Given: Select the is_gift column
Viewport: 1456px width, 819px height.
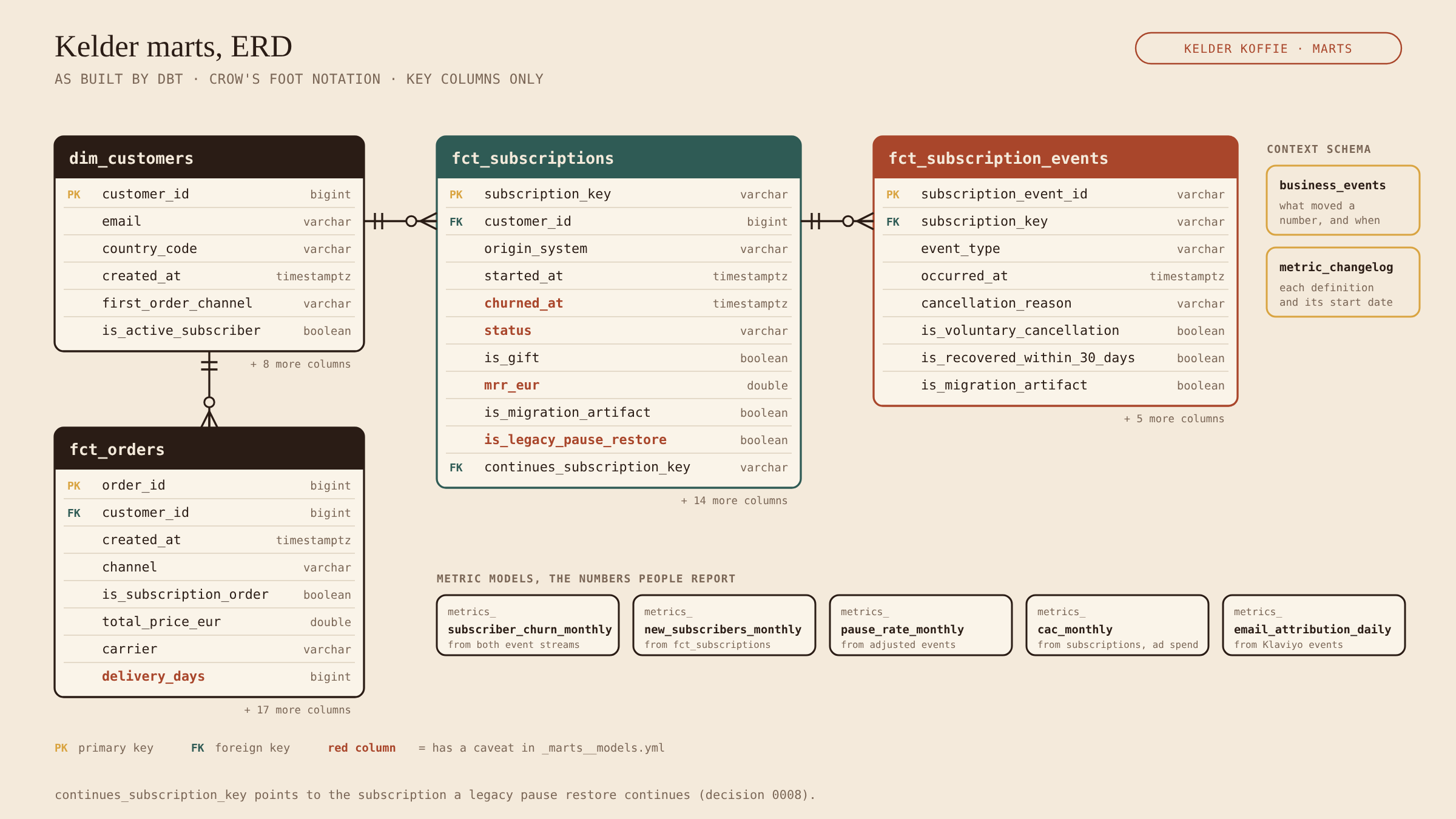Looking at the screenshot, I should (x=619, y=358).
